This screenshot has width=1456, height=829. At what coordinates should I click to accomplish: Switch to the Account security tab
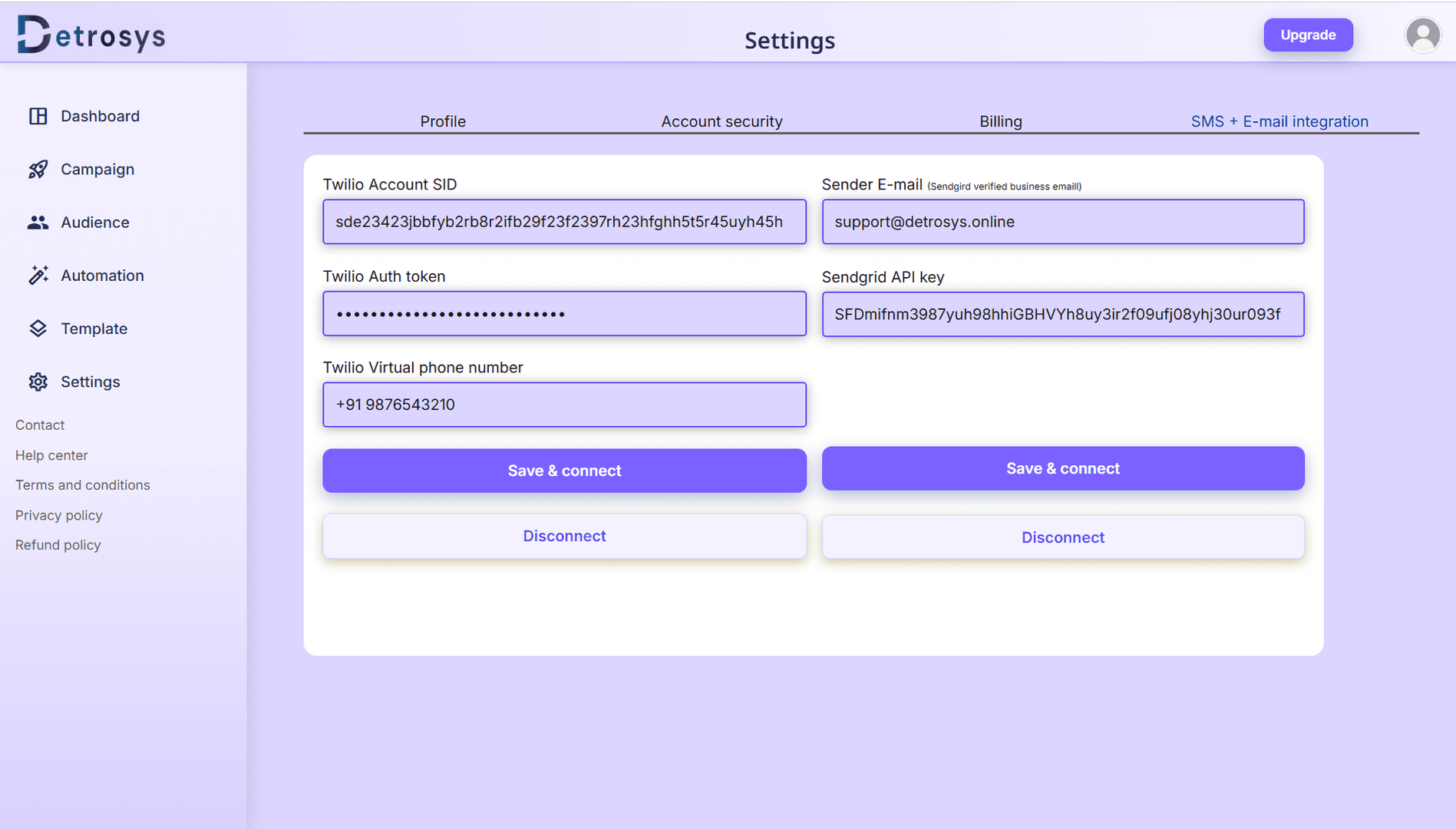(721, 121)
